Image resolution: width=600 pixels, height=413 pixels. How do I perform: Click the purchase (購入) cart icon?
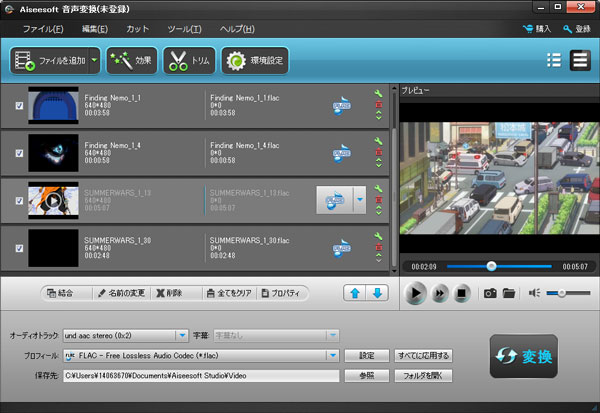pos(537,29)
